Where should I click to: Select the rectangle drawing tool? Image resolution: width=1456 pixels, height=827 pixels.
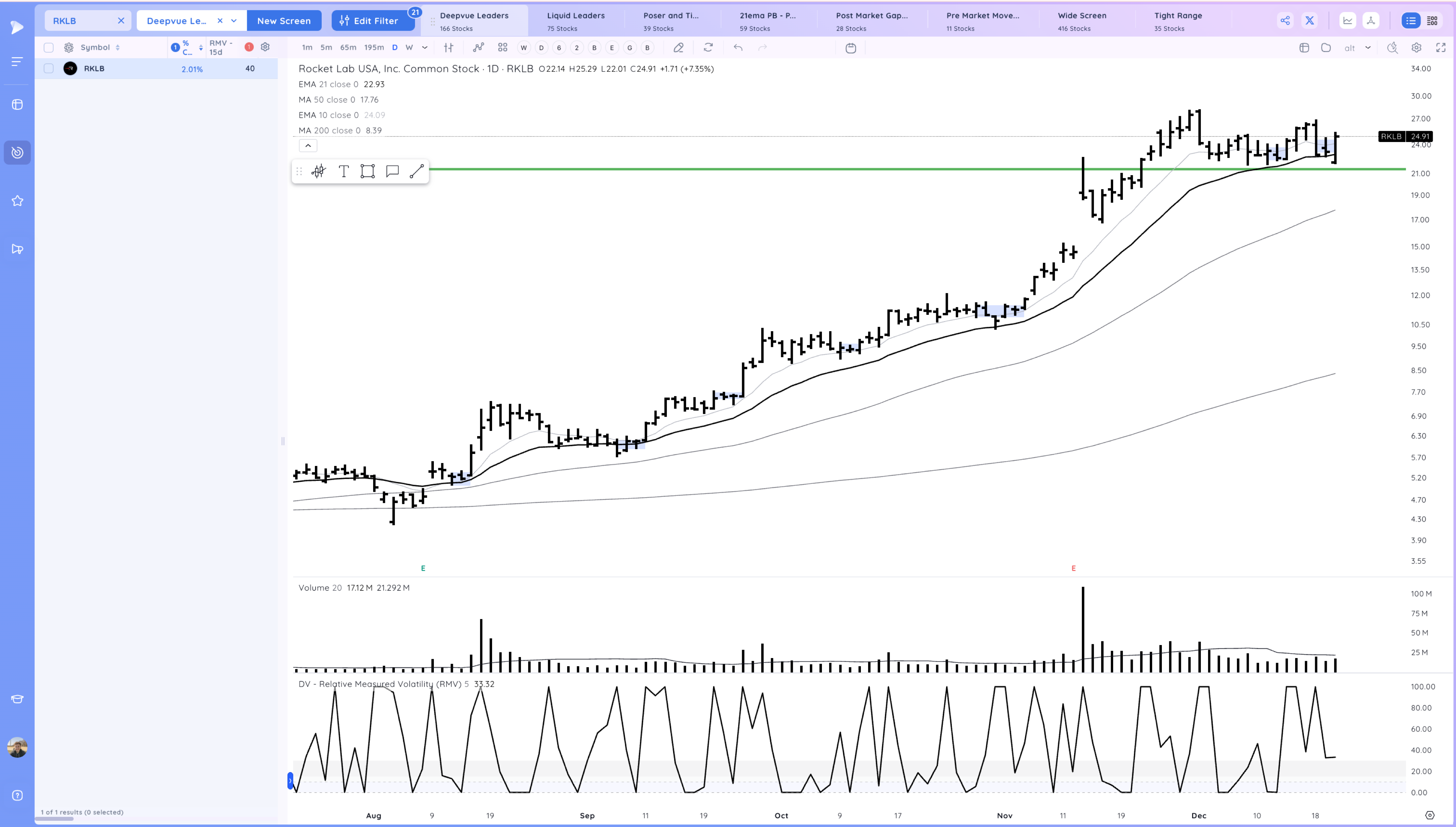368,171
